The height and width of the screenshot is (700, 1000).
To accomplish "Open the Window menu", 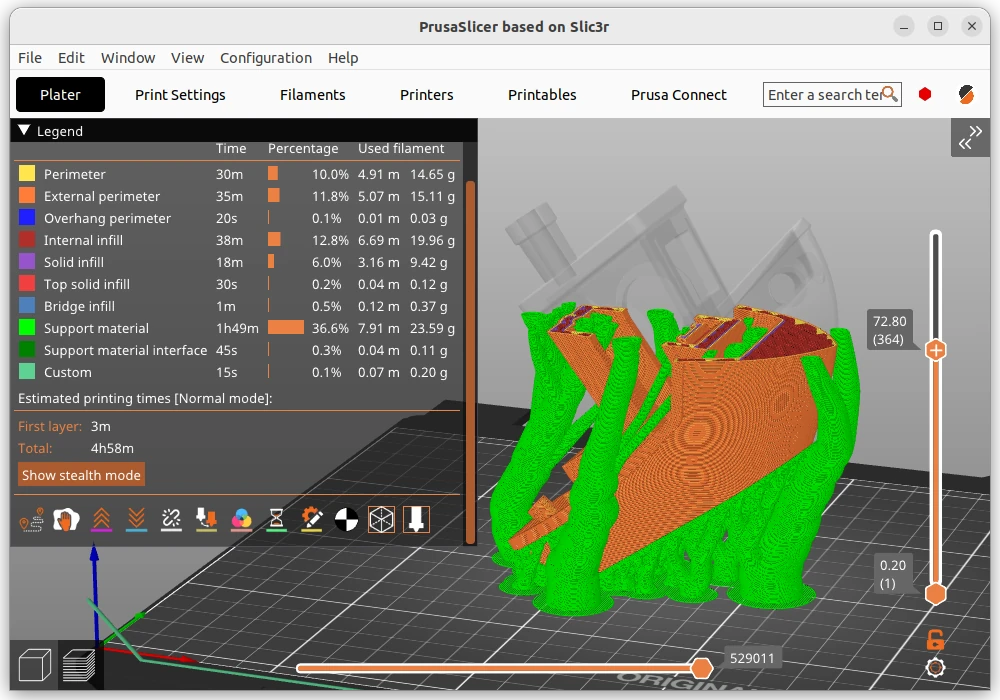I will [x=128, y=57].
